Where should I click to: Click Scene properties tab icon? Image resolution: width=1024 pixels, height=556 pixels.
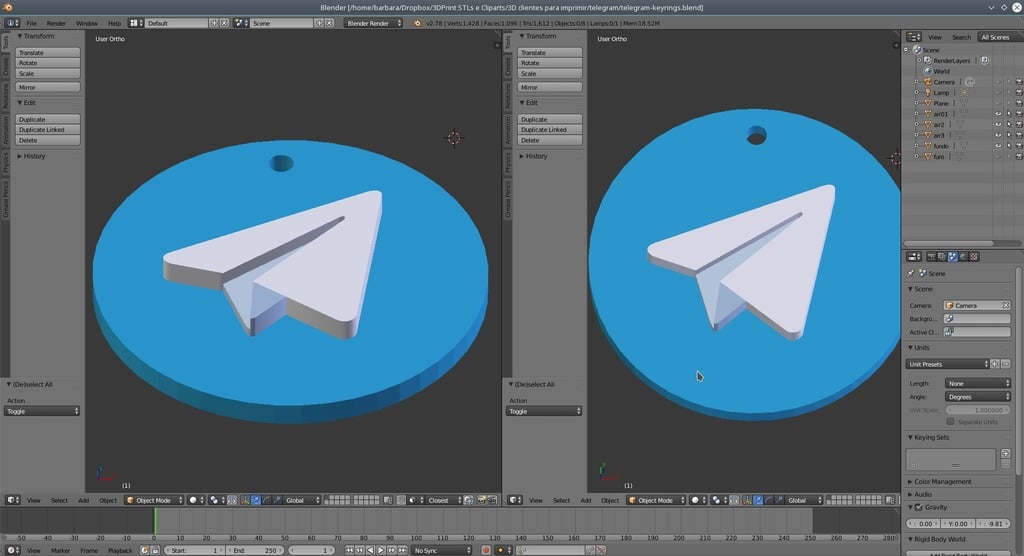[952, 257]
